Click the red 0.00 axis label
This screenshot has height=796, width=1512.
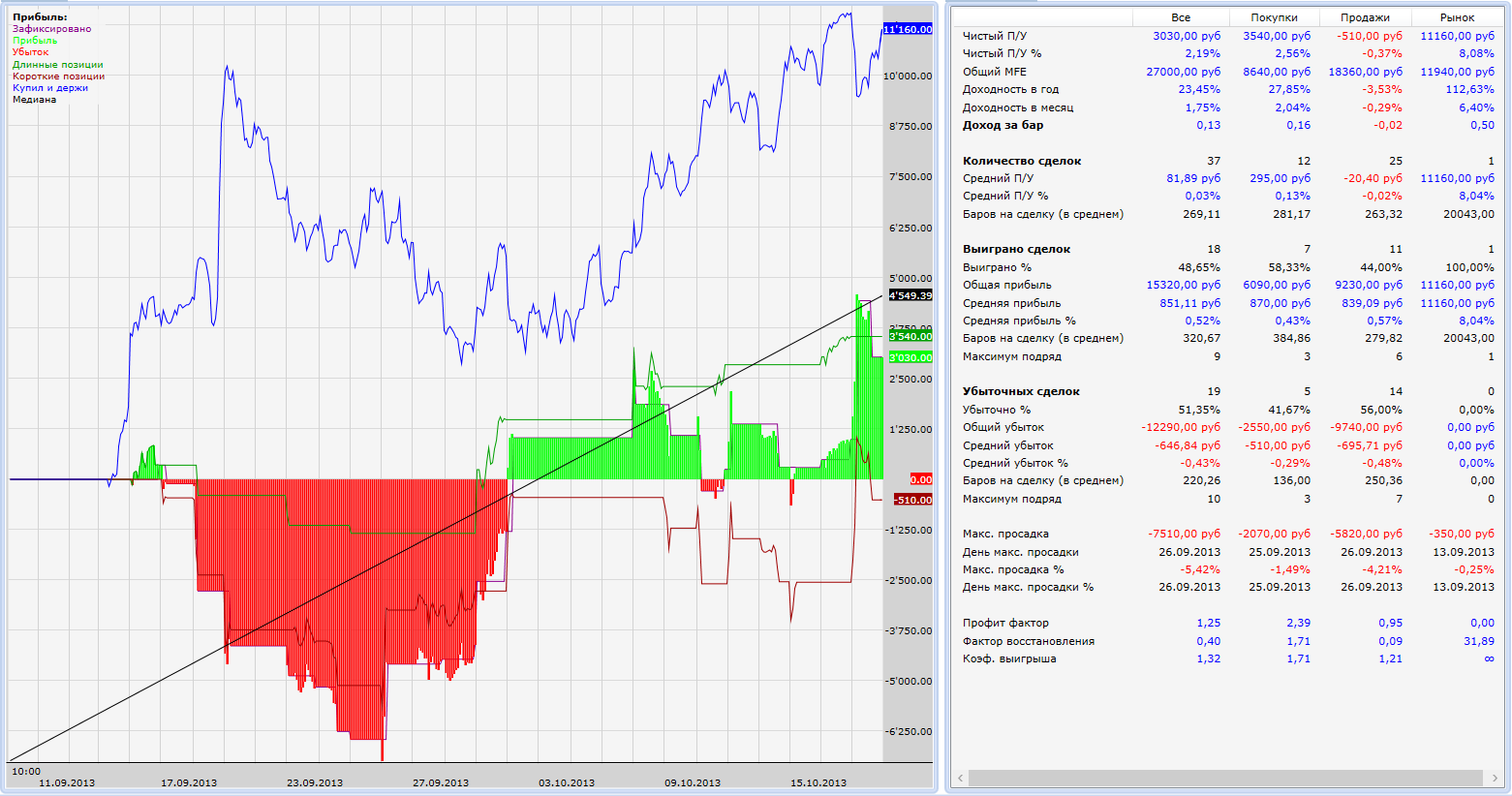pos(921,479)
